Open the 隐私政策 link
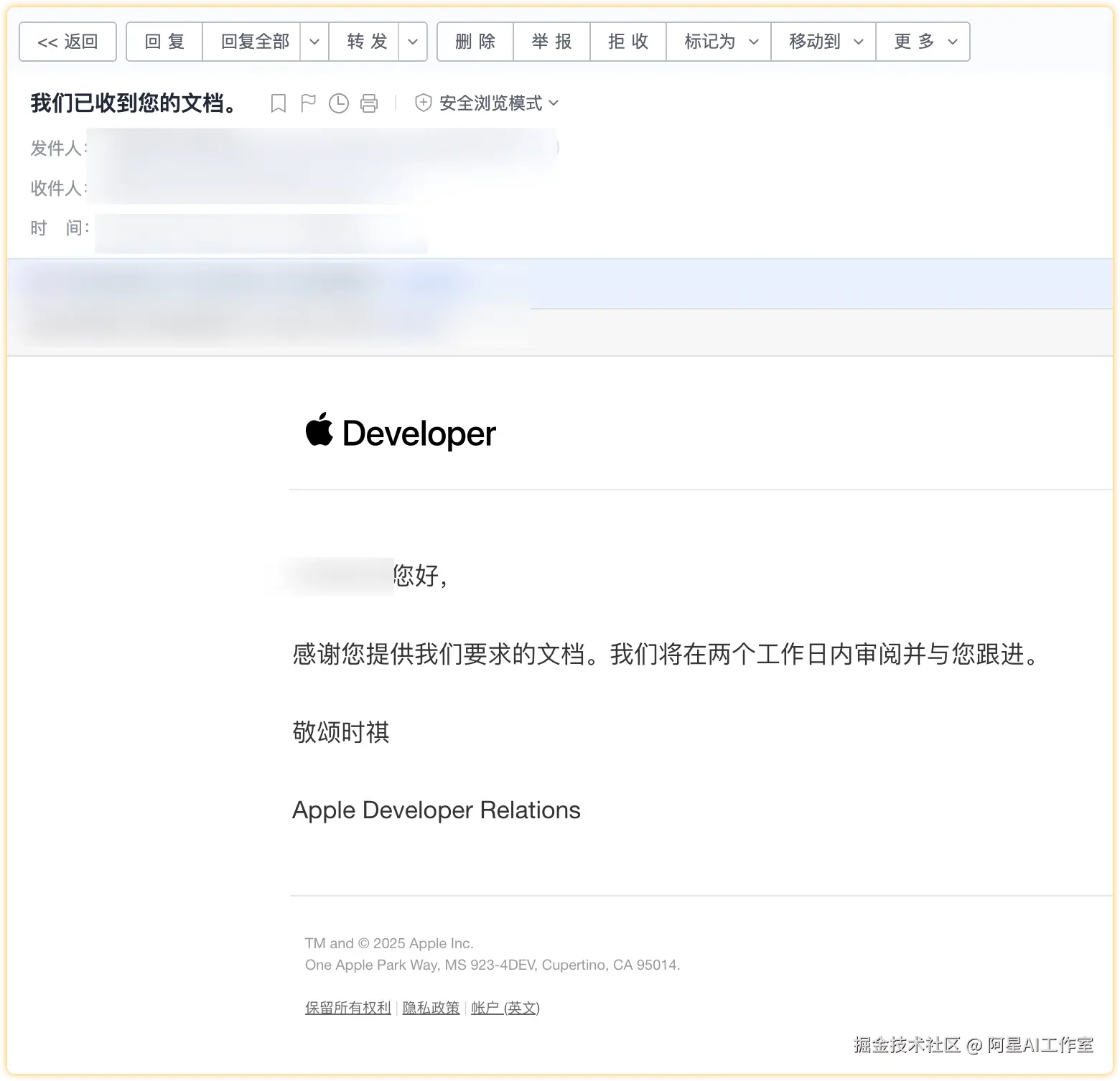Viewport: 1120px width, 1081px height. 431,1008
